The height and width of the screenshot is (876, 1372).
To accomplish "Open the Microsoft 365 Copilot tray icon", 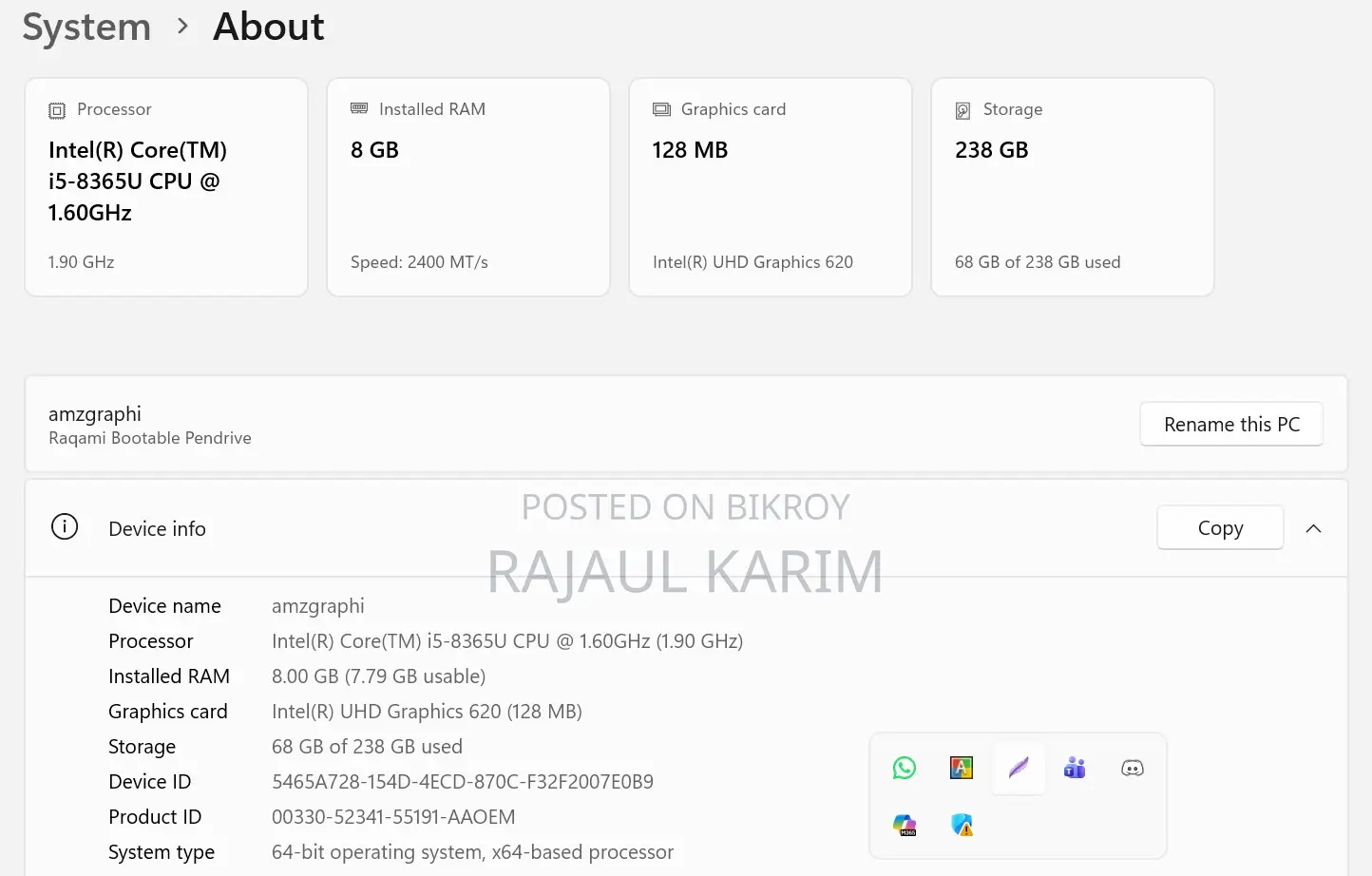I will (905, 825).
